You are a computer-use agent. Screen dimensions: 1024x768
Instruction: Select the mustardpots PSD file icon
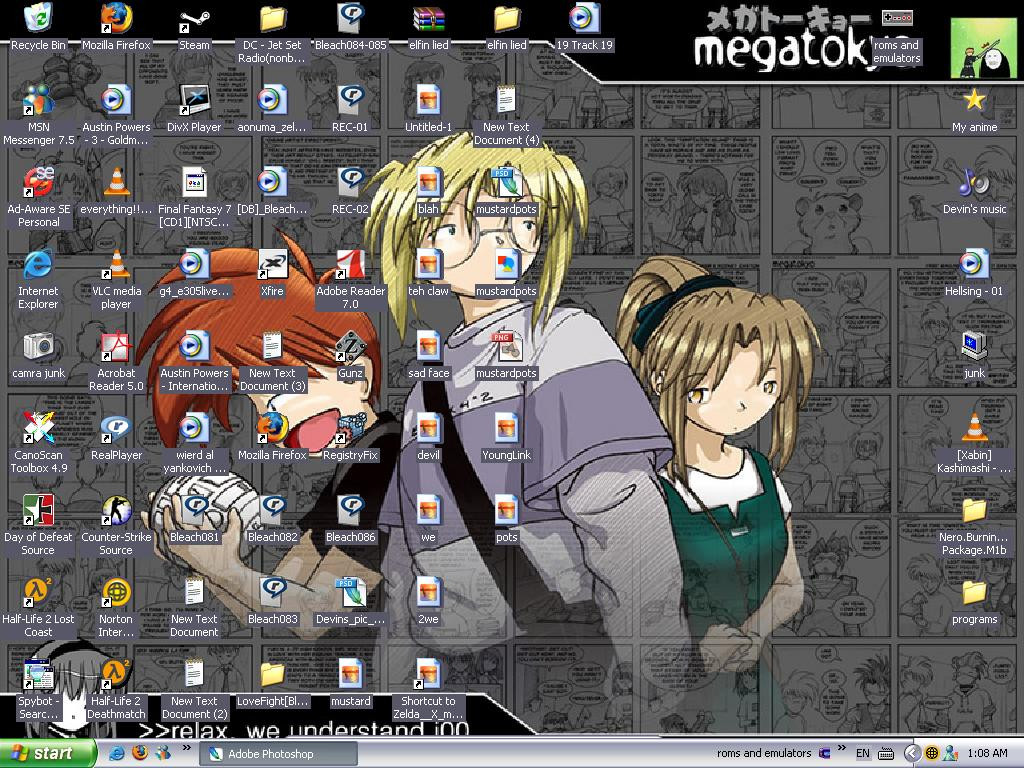point(506,182)
